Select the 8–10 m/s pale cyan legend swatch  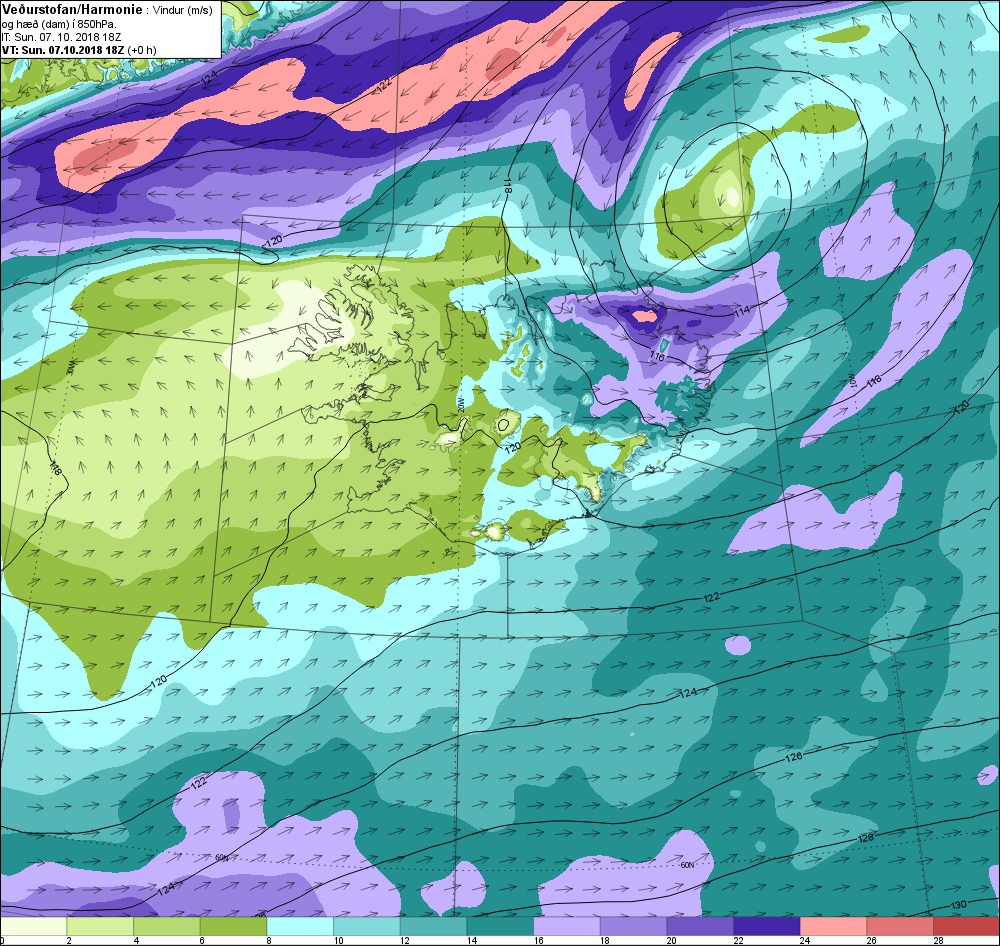point(300,926)
